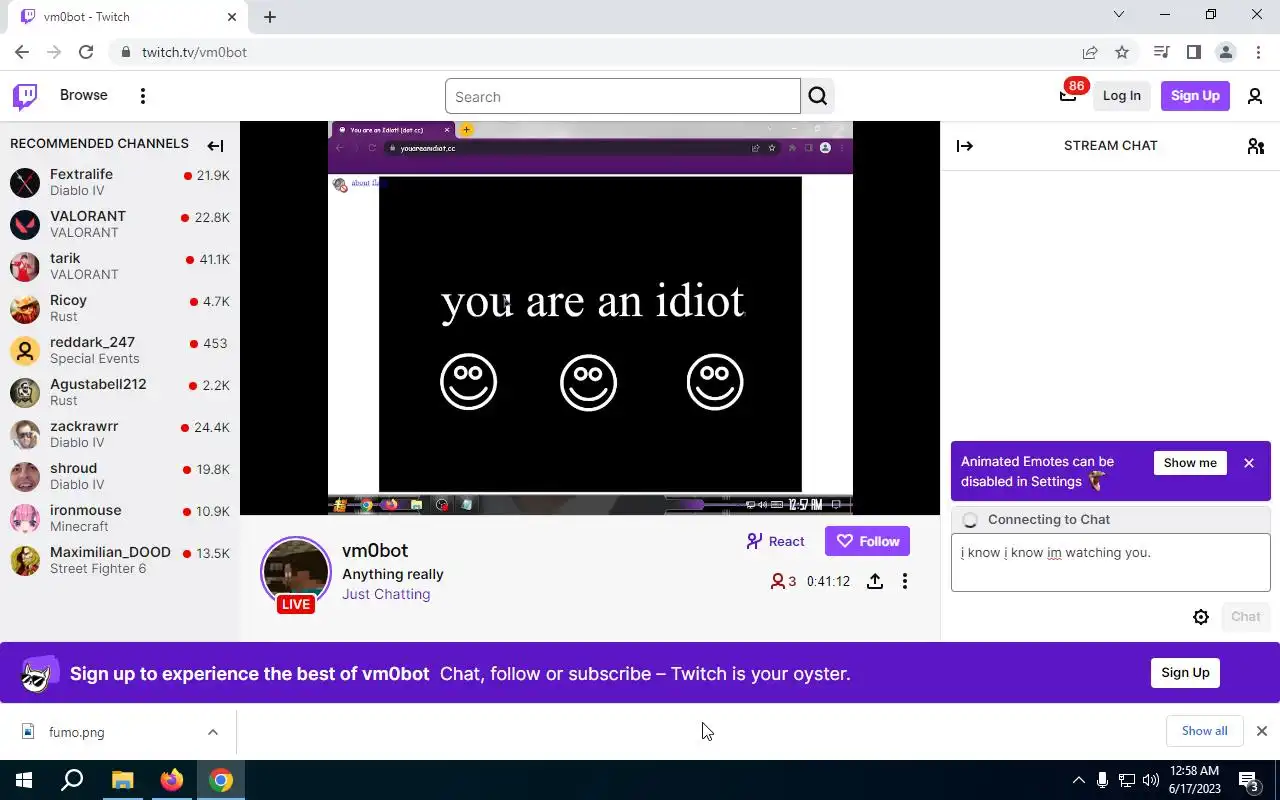Open the Just Chatting category link
Viewport: 1280px width, 800px height.
386,594
